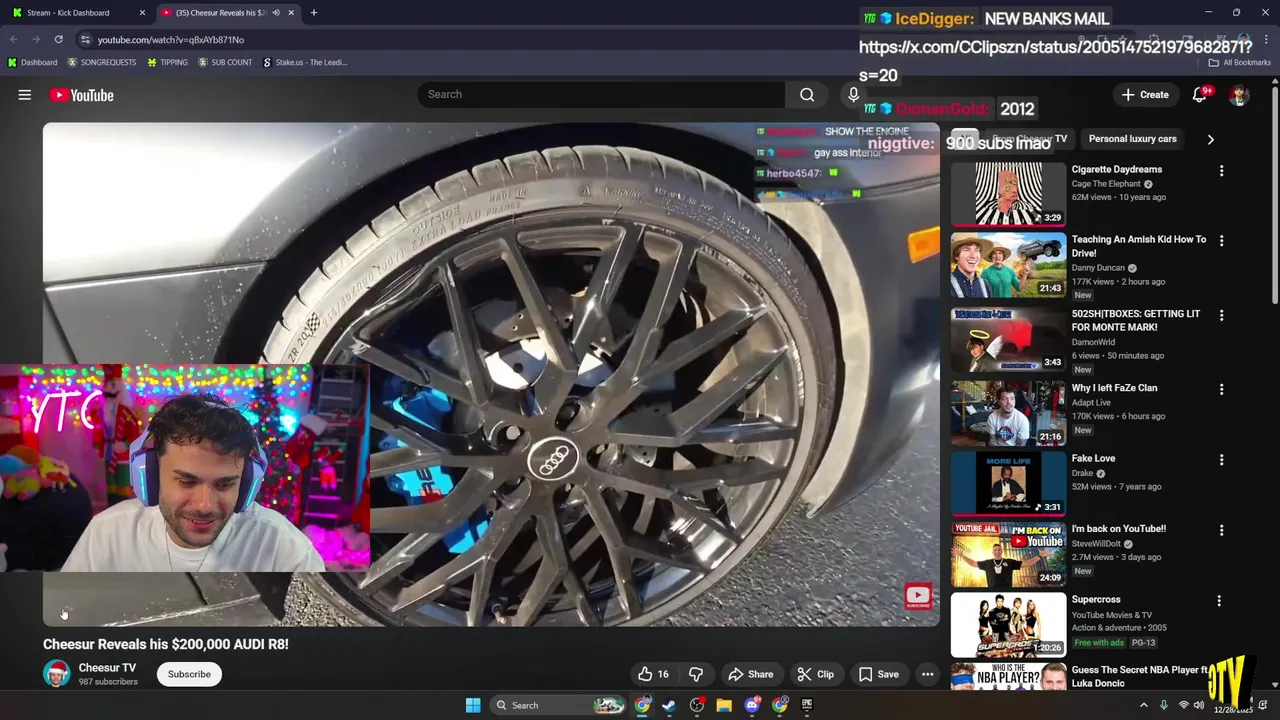Open the Dashboard bookmark
Screen dimensions: 1280x720
(32, 62)
